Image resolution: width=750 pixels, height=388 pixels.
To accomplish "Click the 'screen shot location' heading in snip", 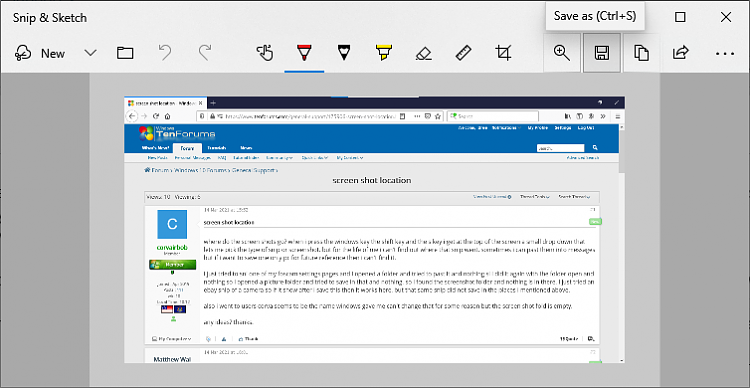I will point(372,180).
